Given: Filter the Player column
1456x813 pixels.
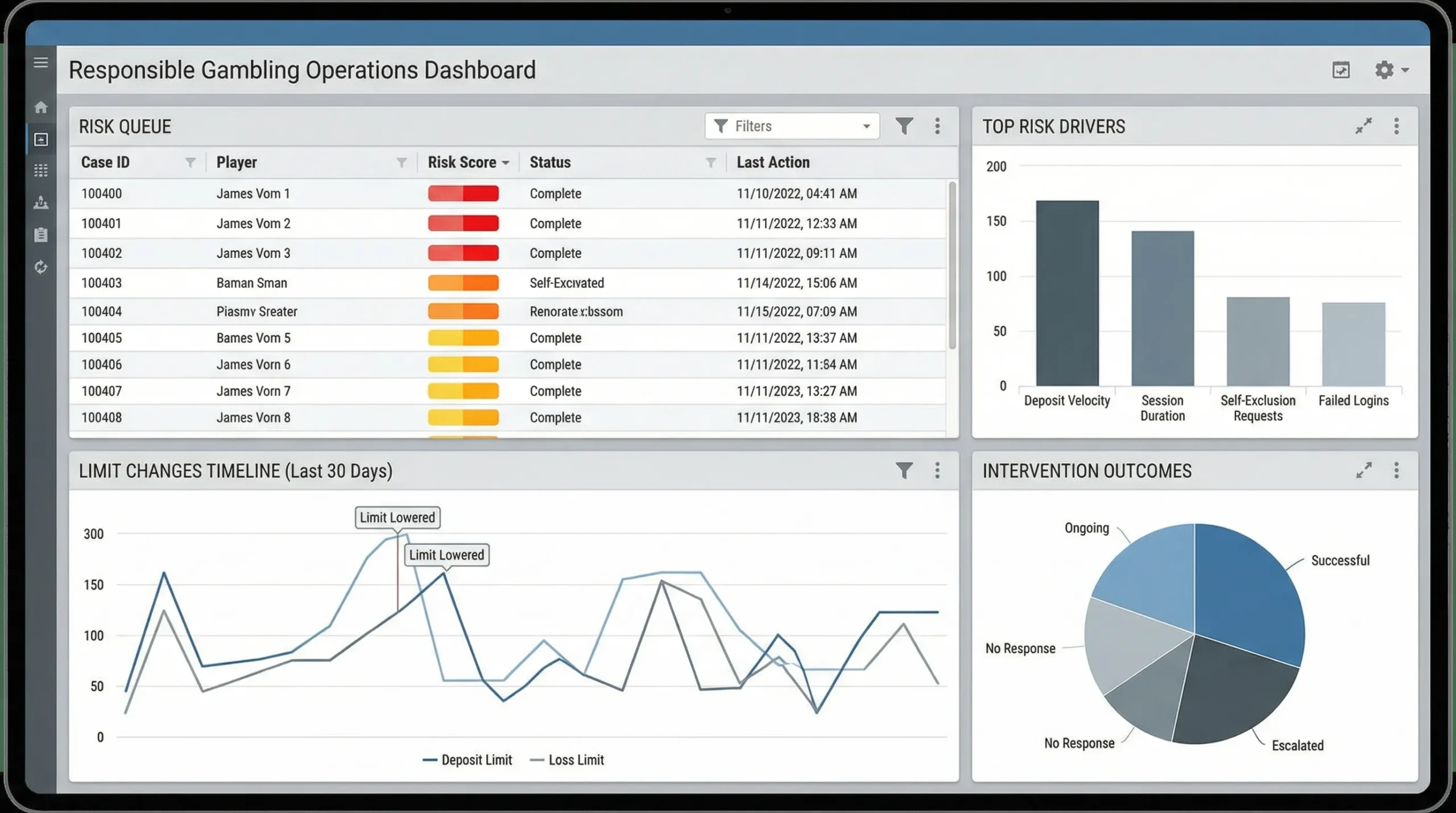Looking at the screenshot, I should click(402, 163).
